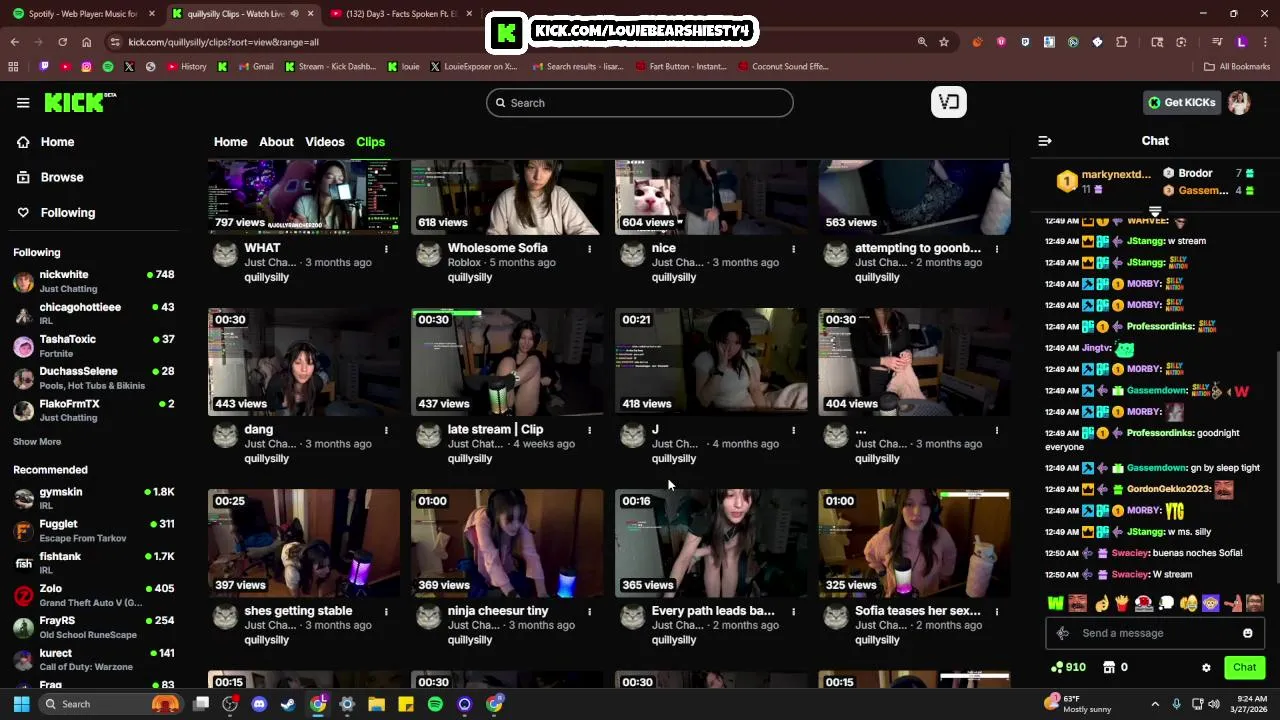Open chat settings gear icon
1280x720 pixels.
pyautogui.click(x=1206, y=668)
